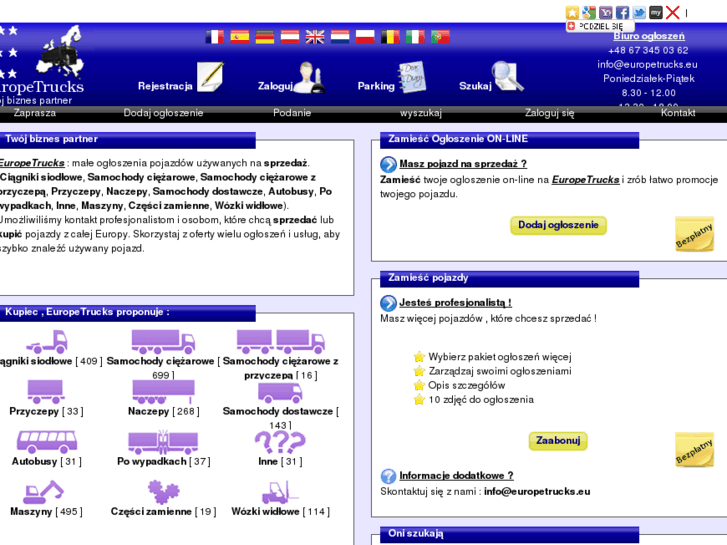Select the Italian flag icon
This screenshot has width=727, height=545.
[x=415, y=37]
